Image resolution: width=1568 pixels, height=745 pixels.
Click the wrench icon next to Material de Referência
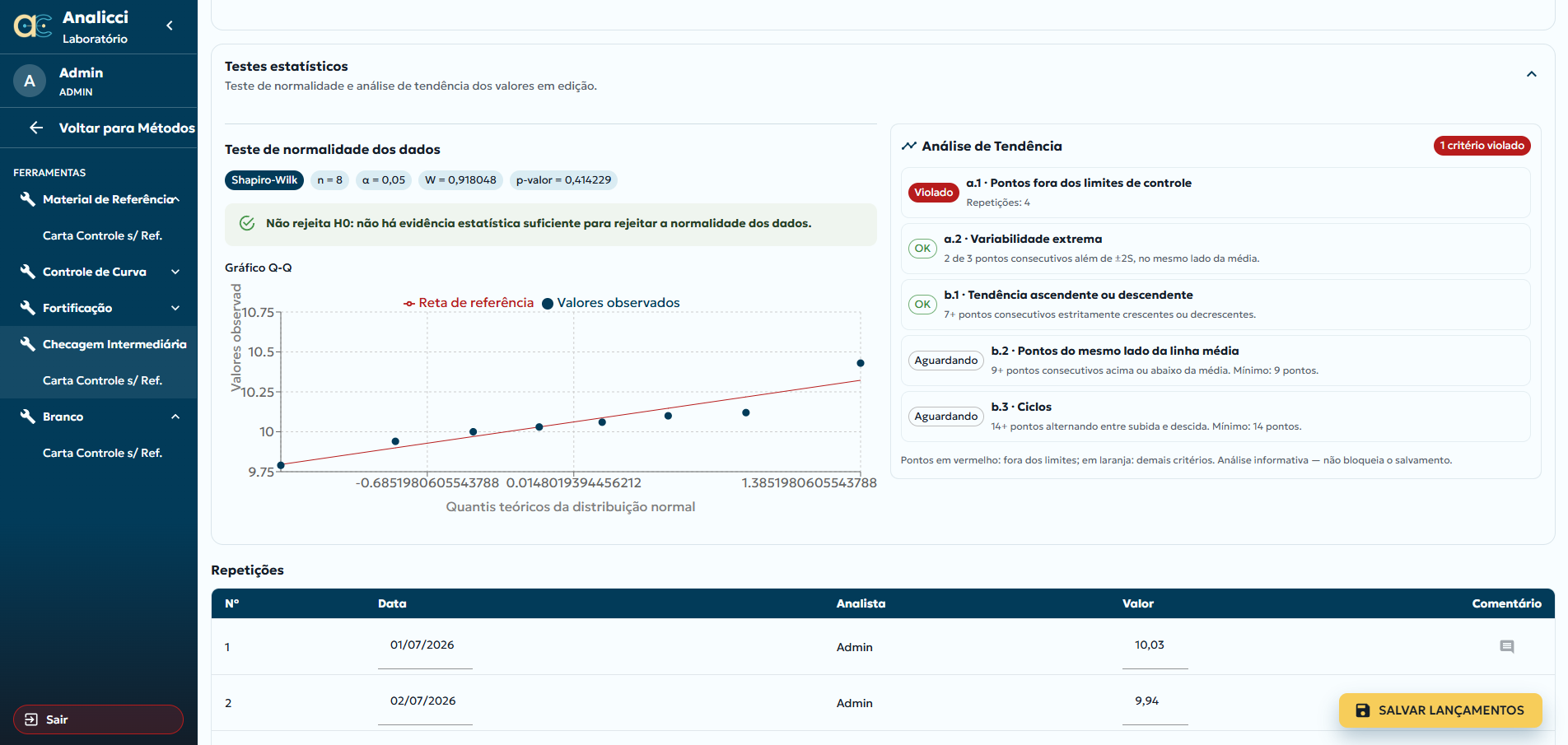pyautogui.click(x=28, y=199)
